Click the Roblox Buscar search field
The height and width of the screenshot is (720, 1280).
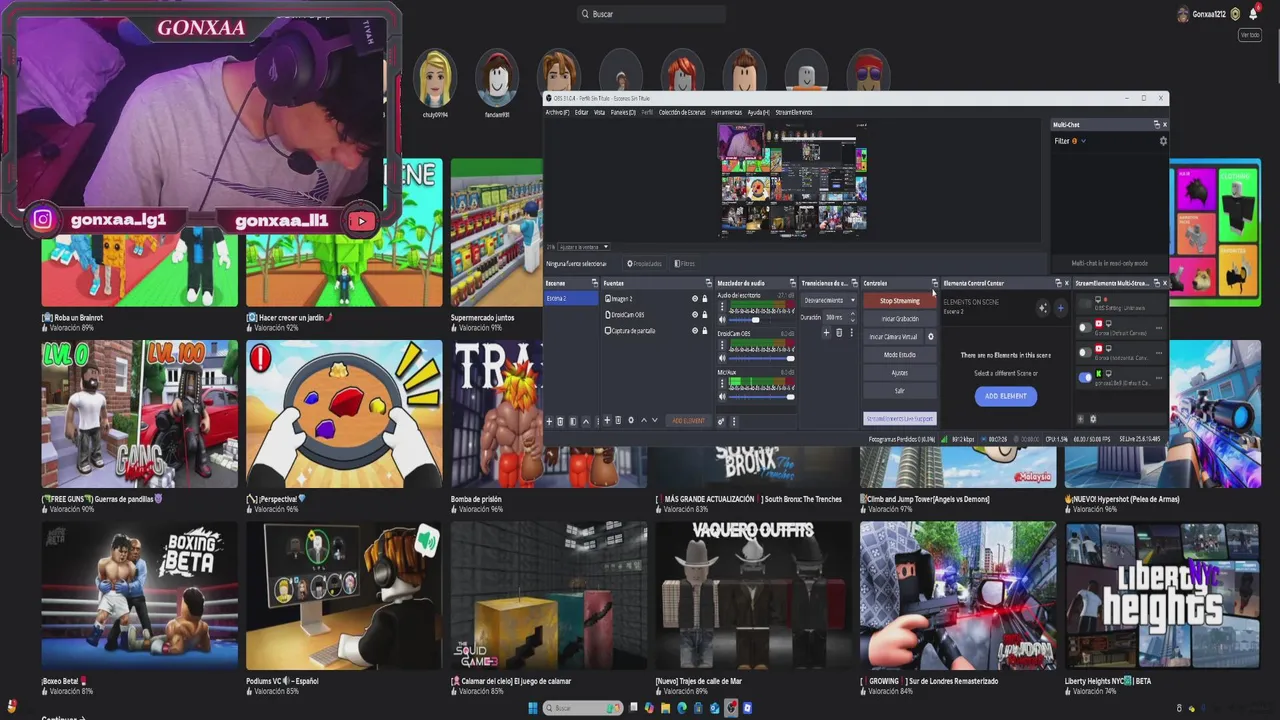pyautogui.click(x=652, y=14)
